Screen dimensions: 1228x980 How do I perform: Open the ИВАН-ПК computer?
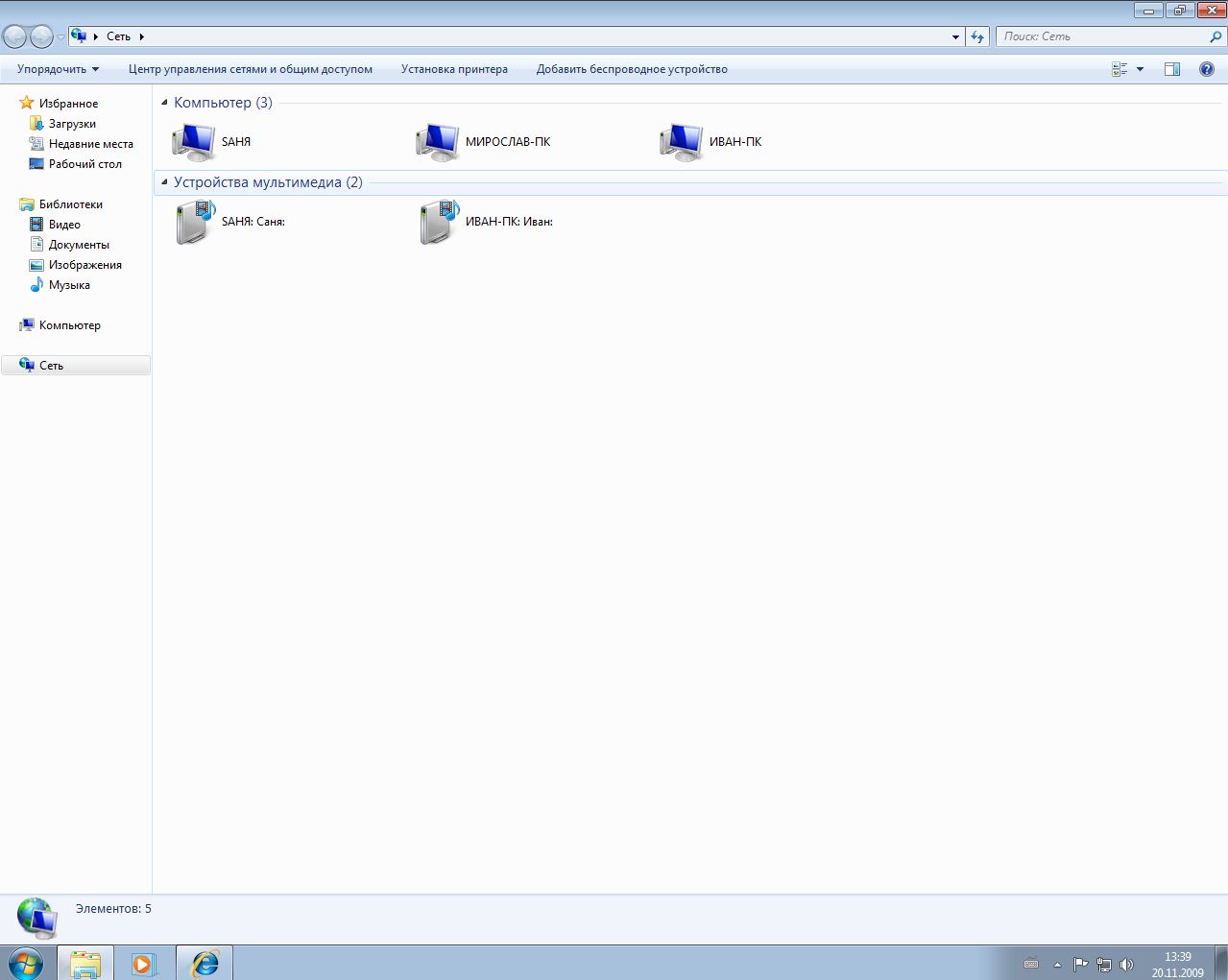coord(682,142)
